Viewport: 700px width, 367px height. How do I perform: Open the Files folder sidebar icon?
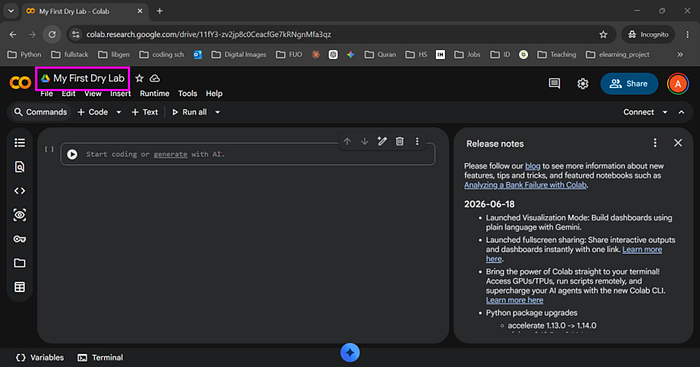20,263
